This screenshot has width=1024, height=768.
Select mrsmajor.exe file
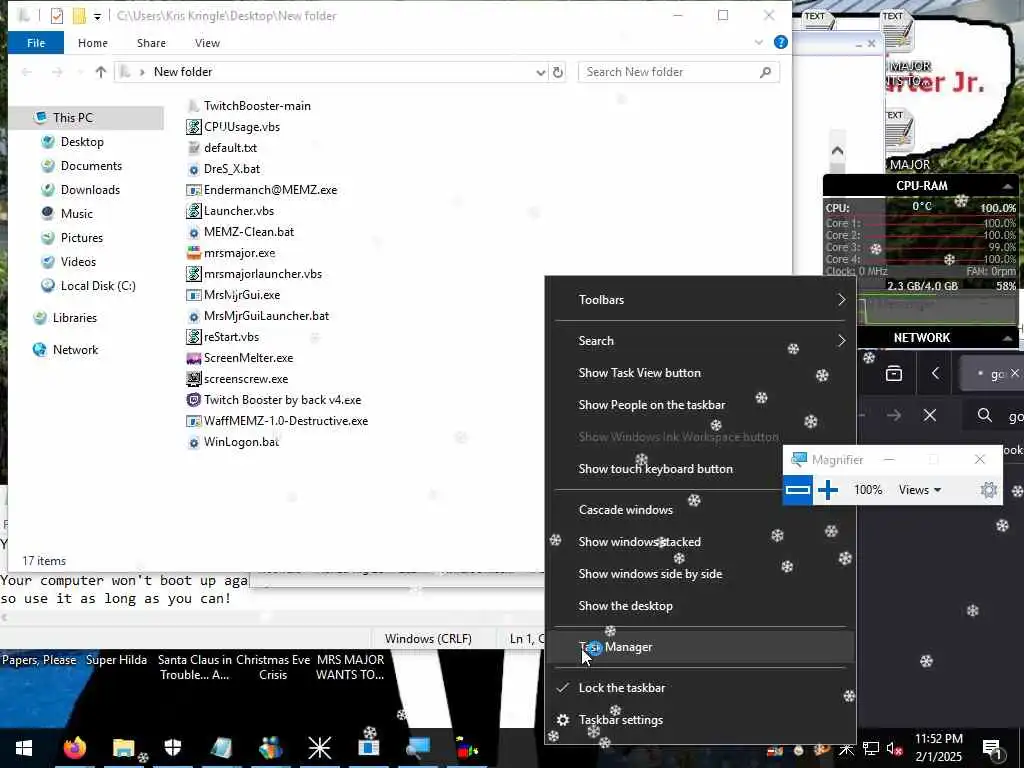pos(239,253)
